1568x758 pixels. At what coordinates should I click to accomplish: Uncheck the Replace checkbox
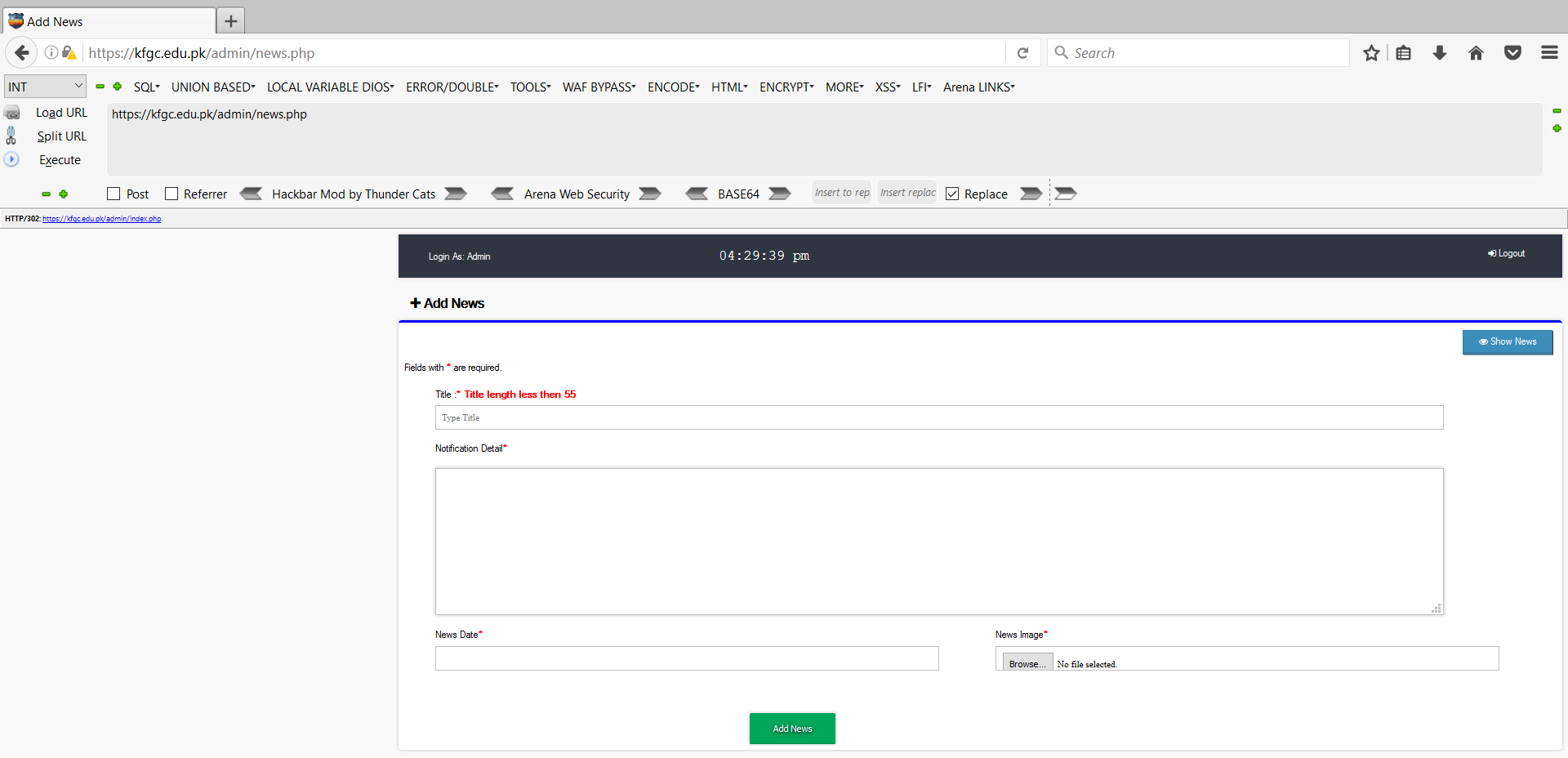point(952,194)
